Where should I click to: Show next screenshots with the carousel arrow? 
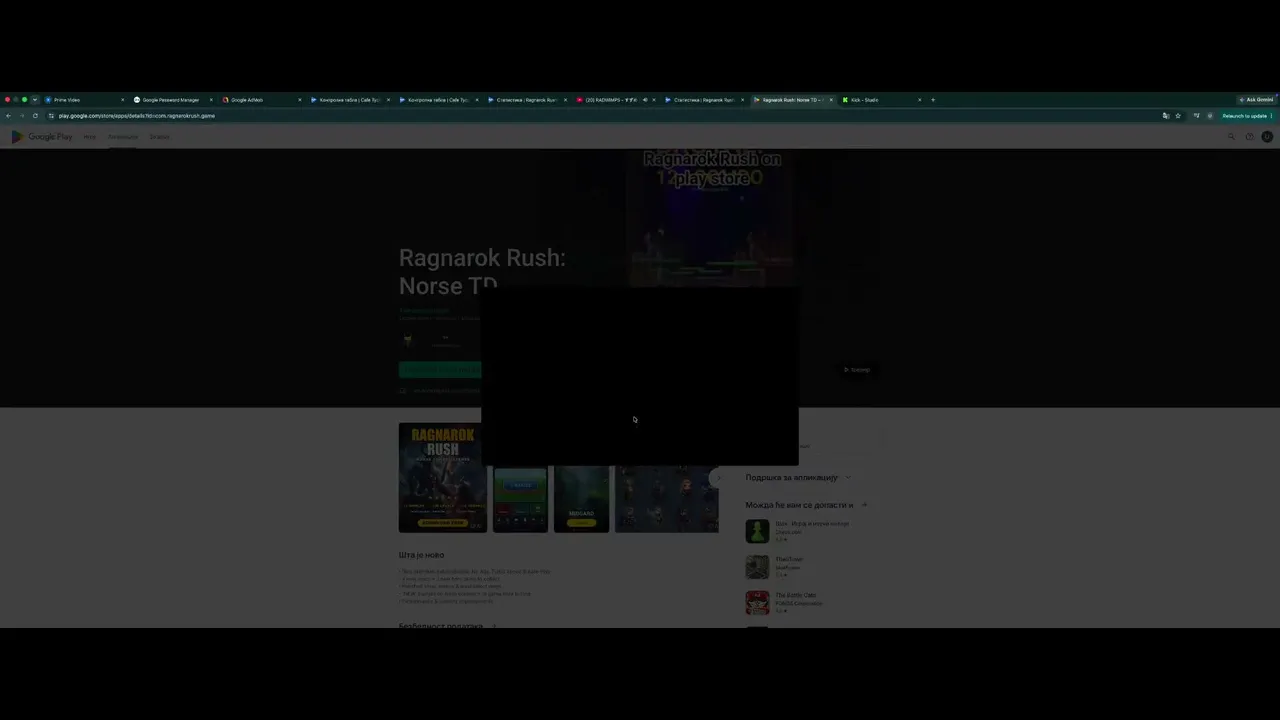pyautogui.click(x=717, y=477)
